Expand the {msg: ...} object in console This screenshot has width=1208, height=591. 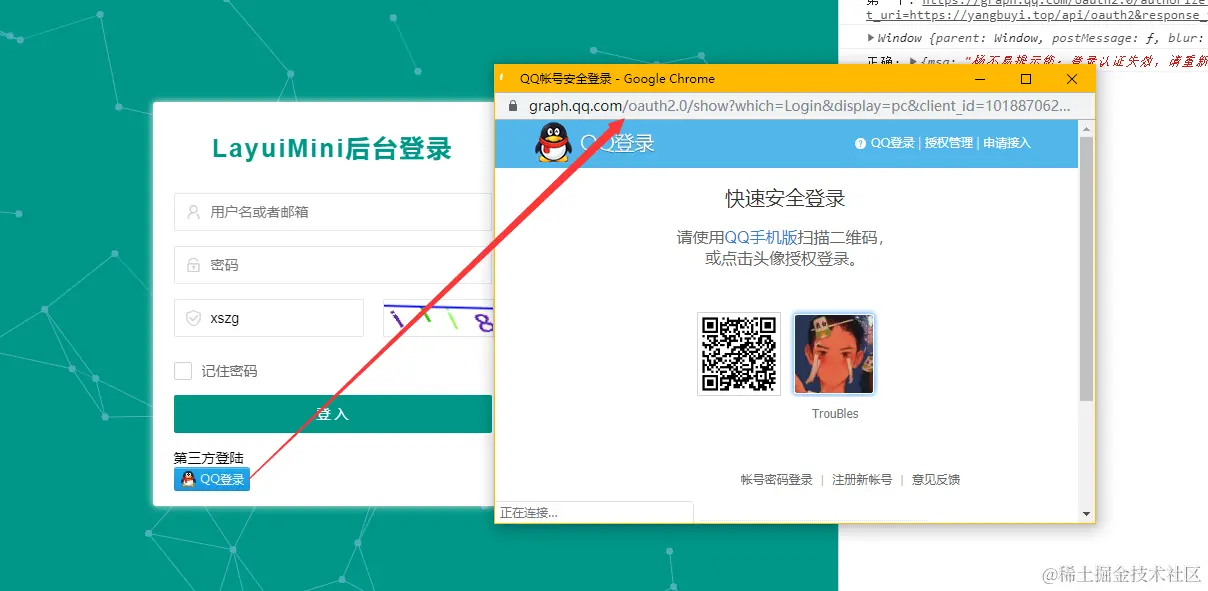coord(911,61)
